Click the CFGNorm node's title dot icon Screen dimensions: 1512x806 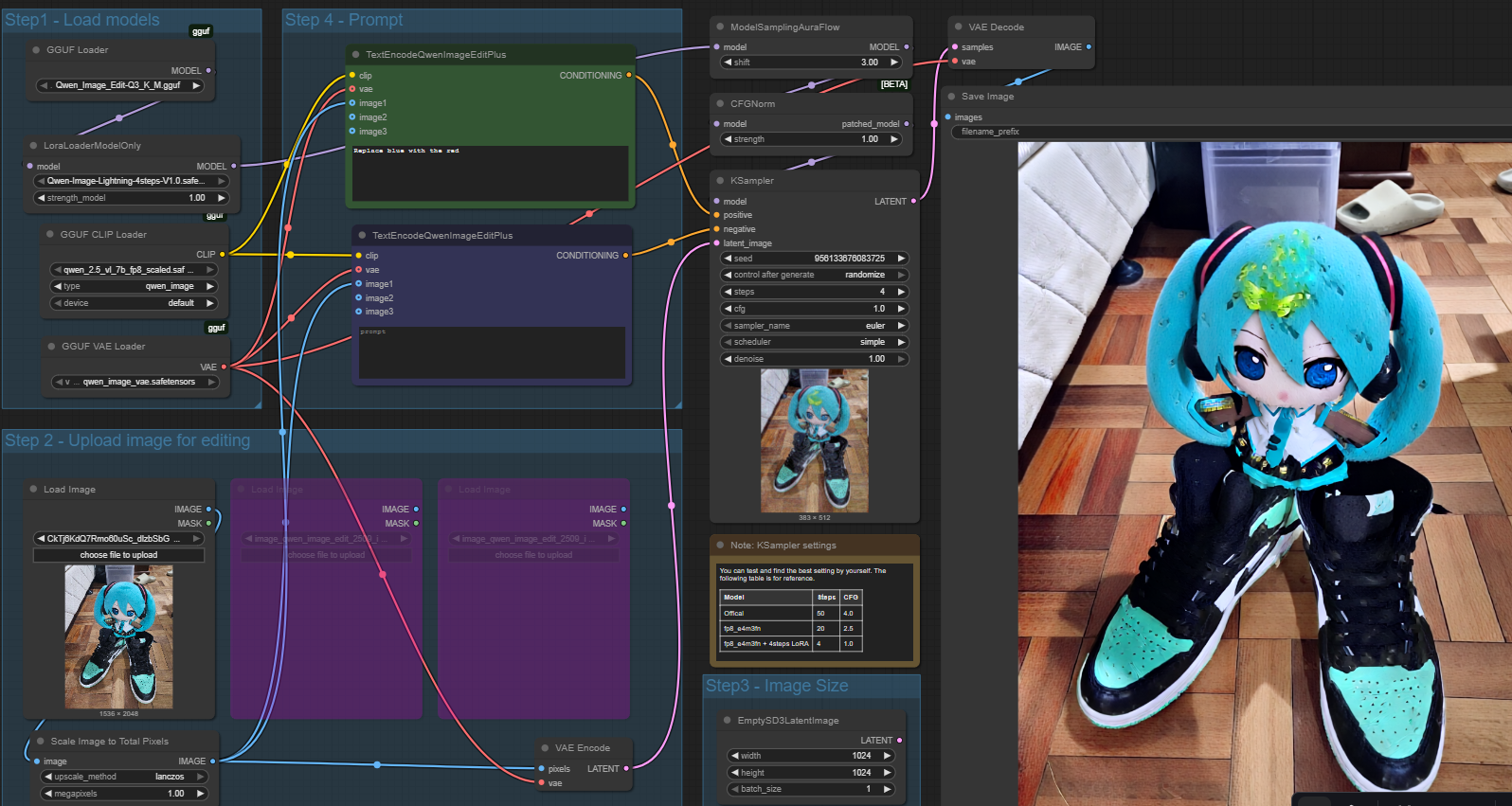[x=720, y=104]
